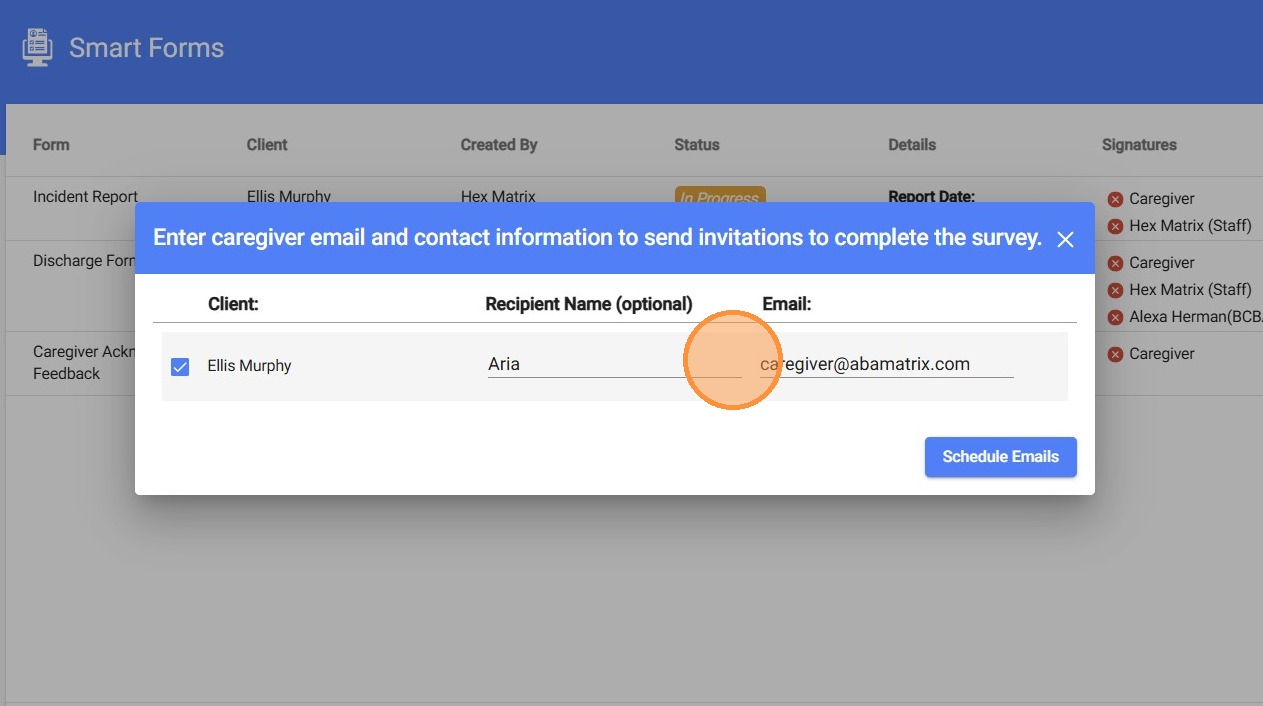Sort by the Form column header
1263x706 pixels.
click(51, 145)
